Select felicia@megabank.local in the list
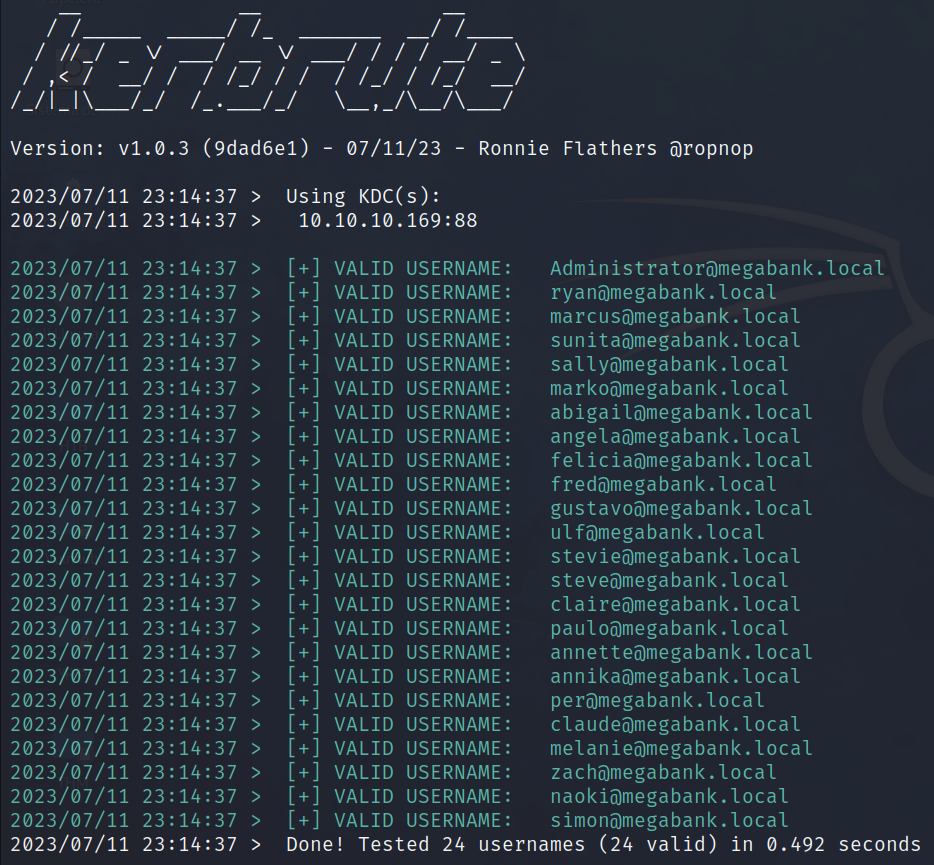Image resolution: width=934 pixels, height=865 pixels. pyautogui.click(x=680, y=460)
